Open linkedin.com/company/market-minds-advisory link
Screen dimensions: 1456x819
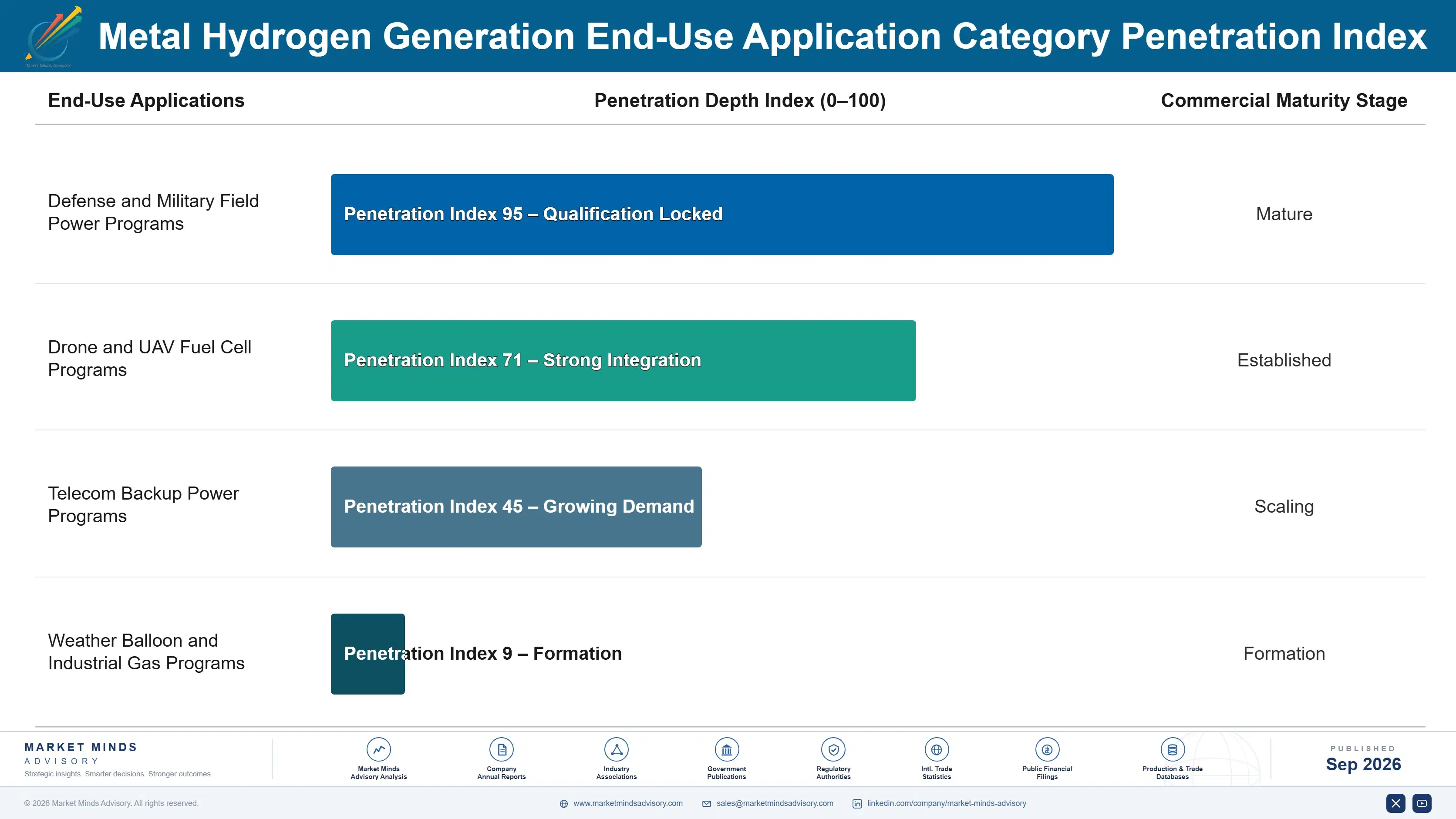coord(947,803)
